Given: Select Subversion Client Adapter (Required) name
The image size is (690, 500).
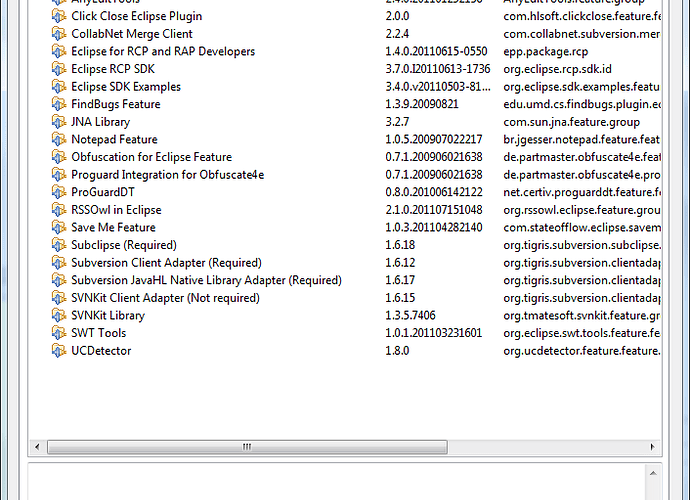Looking at the screenshot, I should coord(166,263).
